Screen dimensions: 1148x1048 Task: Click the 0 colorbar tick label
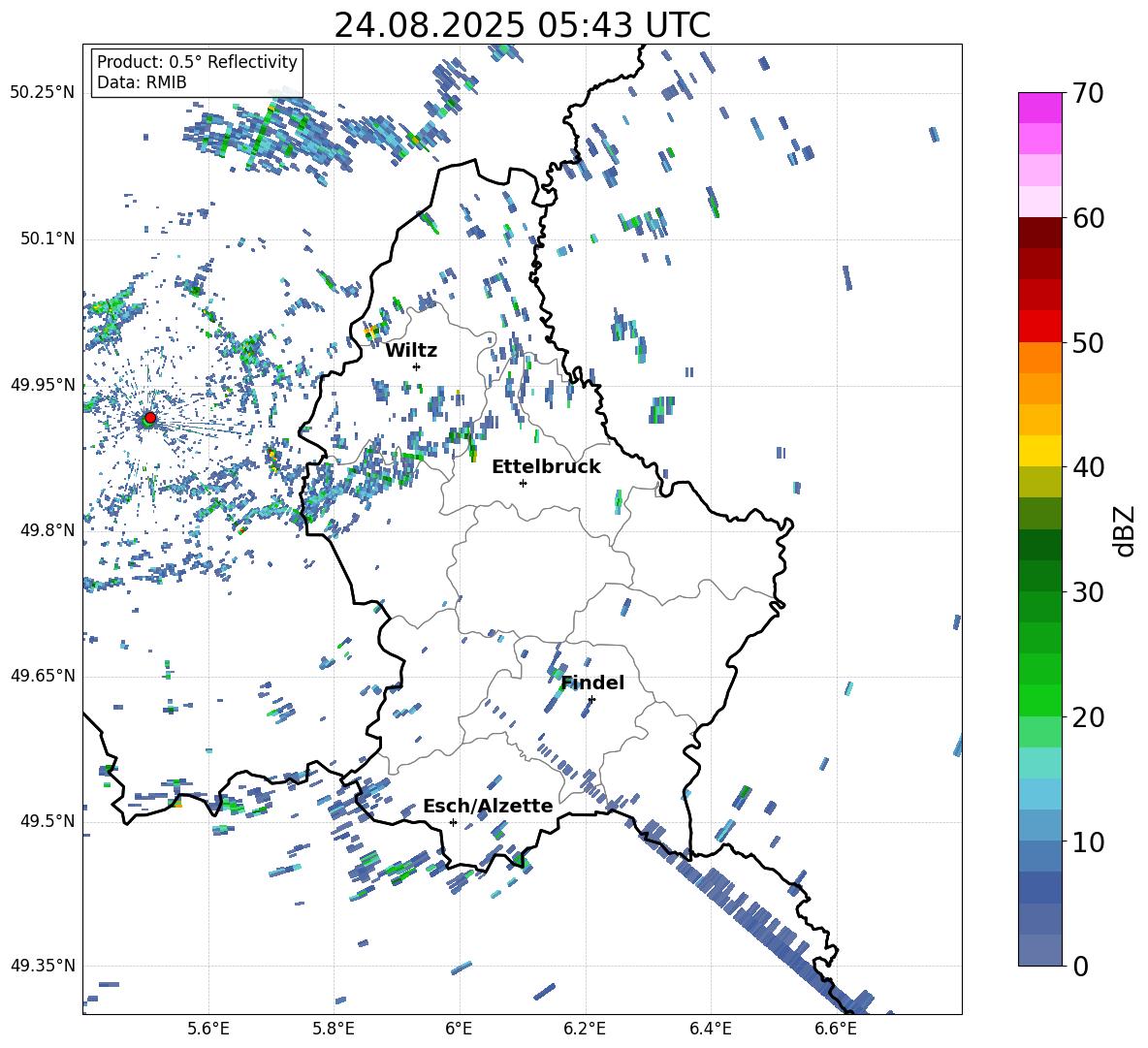point(1080,966)
